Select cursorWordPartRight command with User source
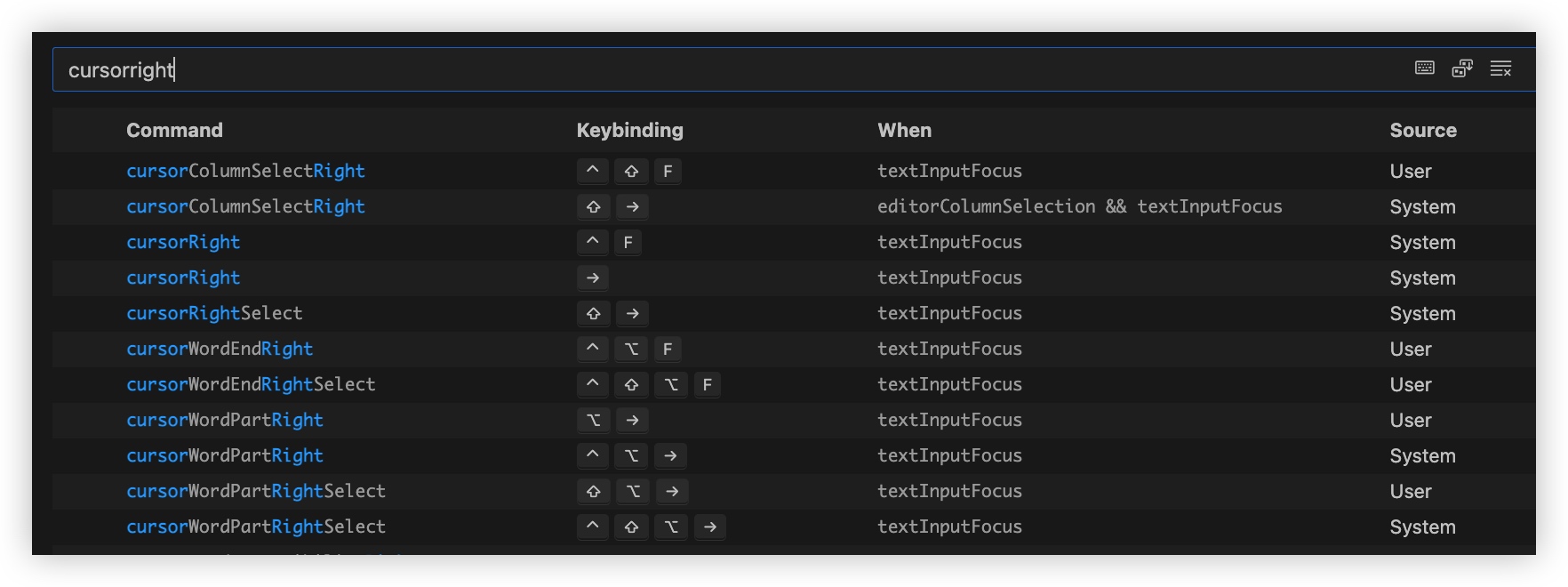The width and height of the screenshot is (1568, 587). (224, 420)
